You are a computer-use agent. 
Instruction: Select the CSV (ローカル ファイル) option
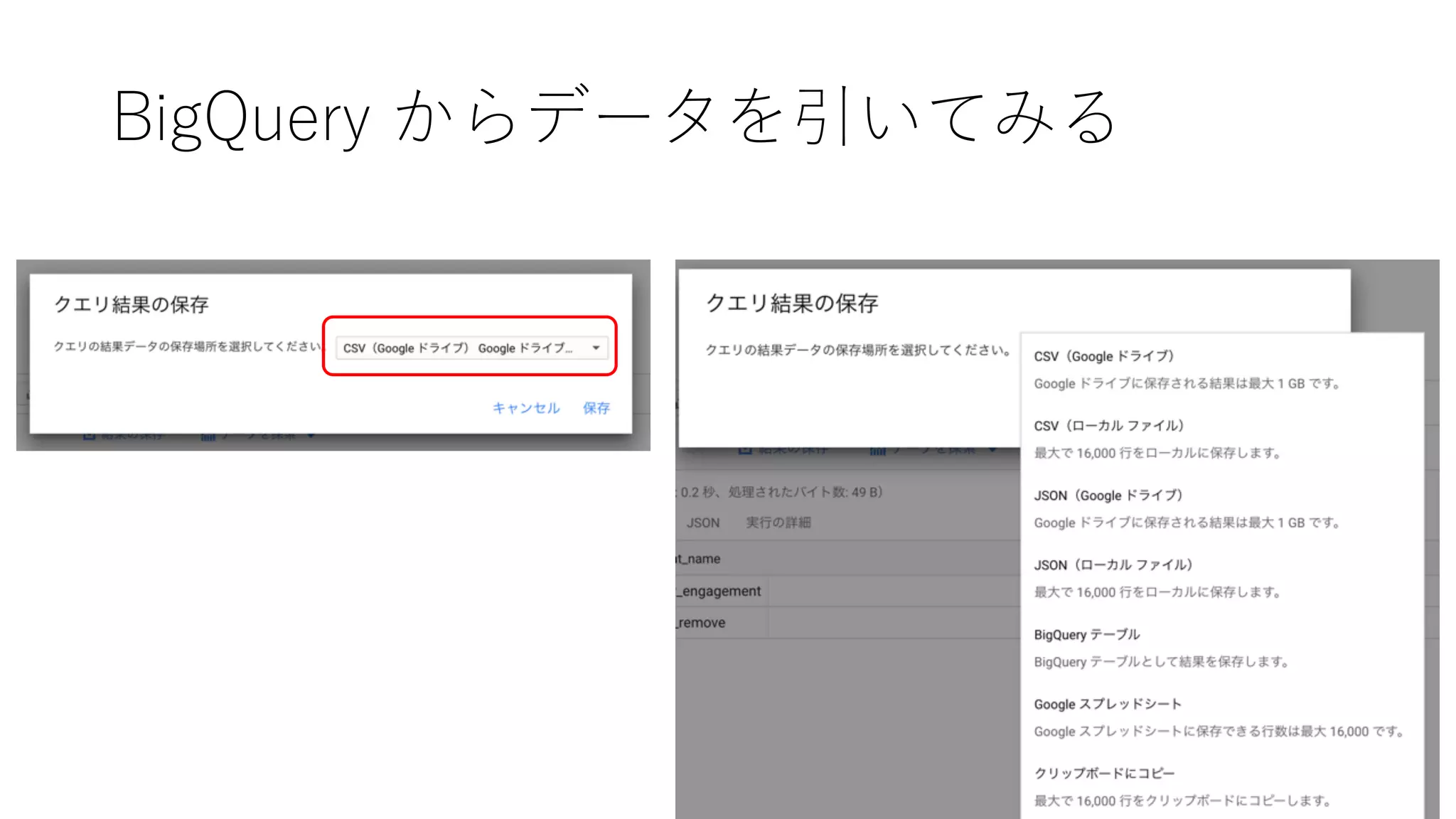pyautogui.click(x=1222, y=439)
